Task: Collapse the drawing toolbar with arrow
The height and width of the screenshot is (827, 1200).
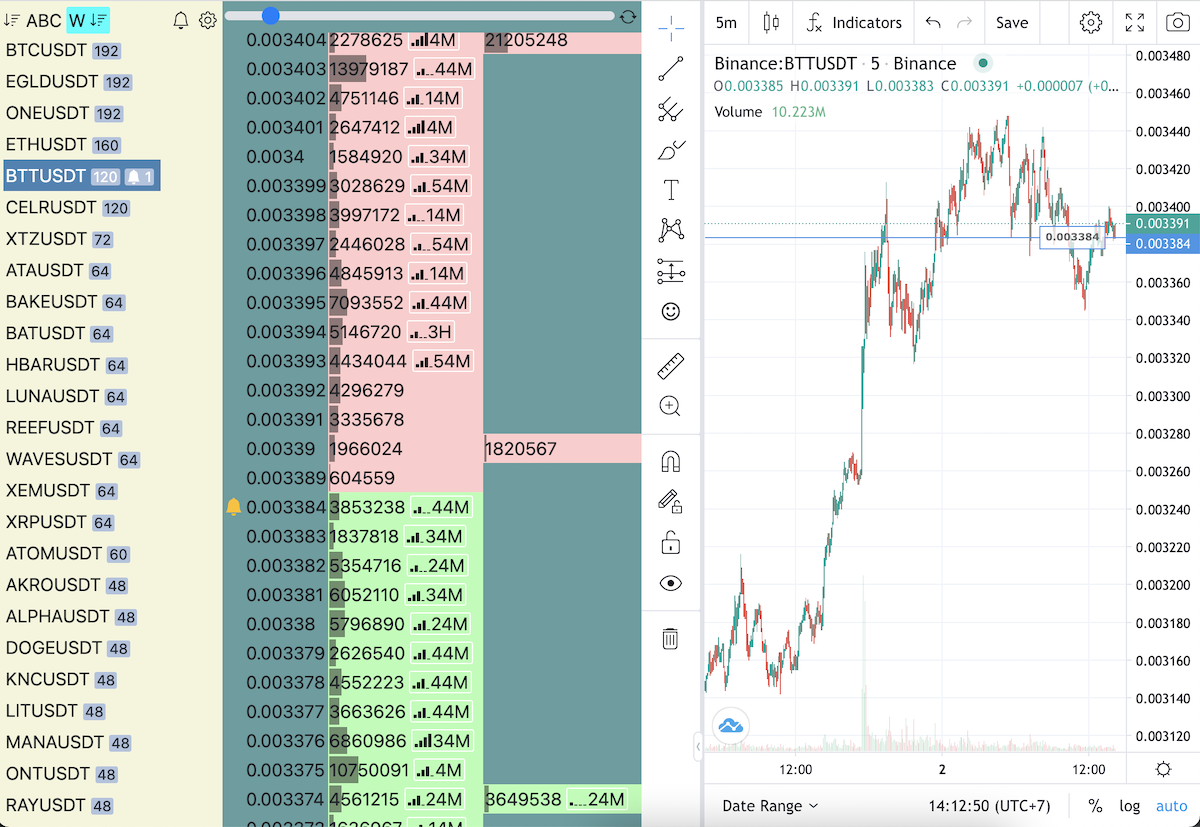Action: pos(697,746)
